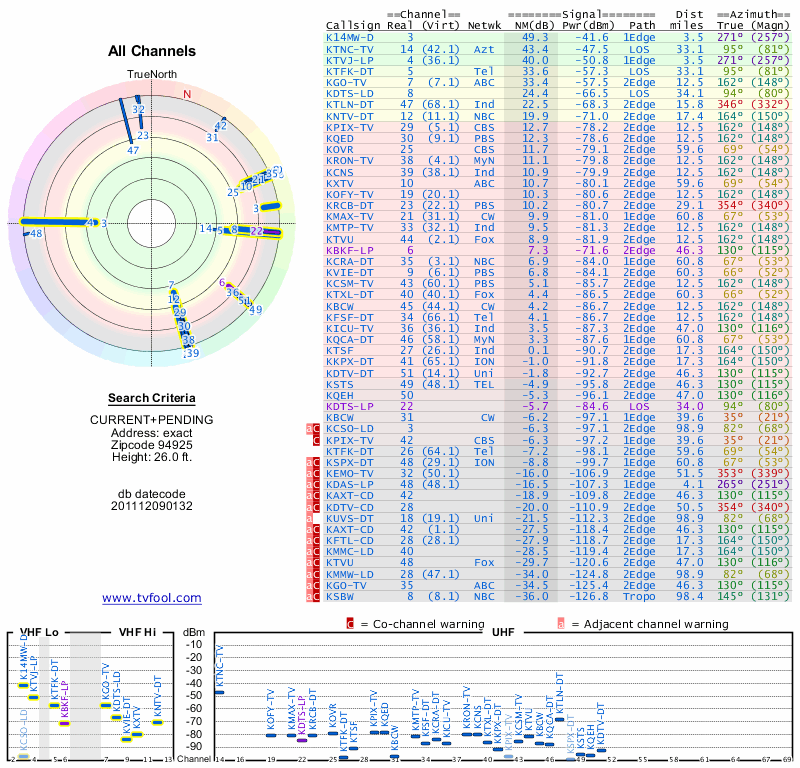The width and height of the screenshot is (800, 768).
Task: Select KDTV-CD callsign in the table
Action: coord(350,507)
